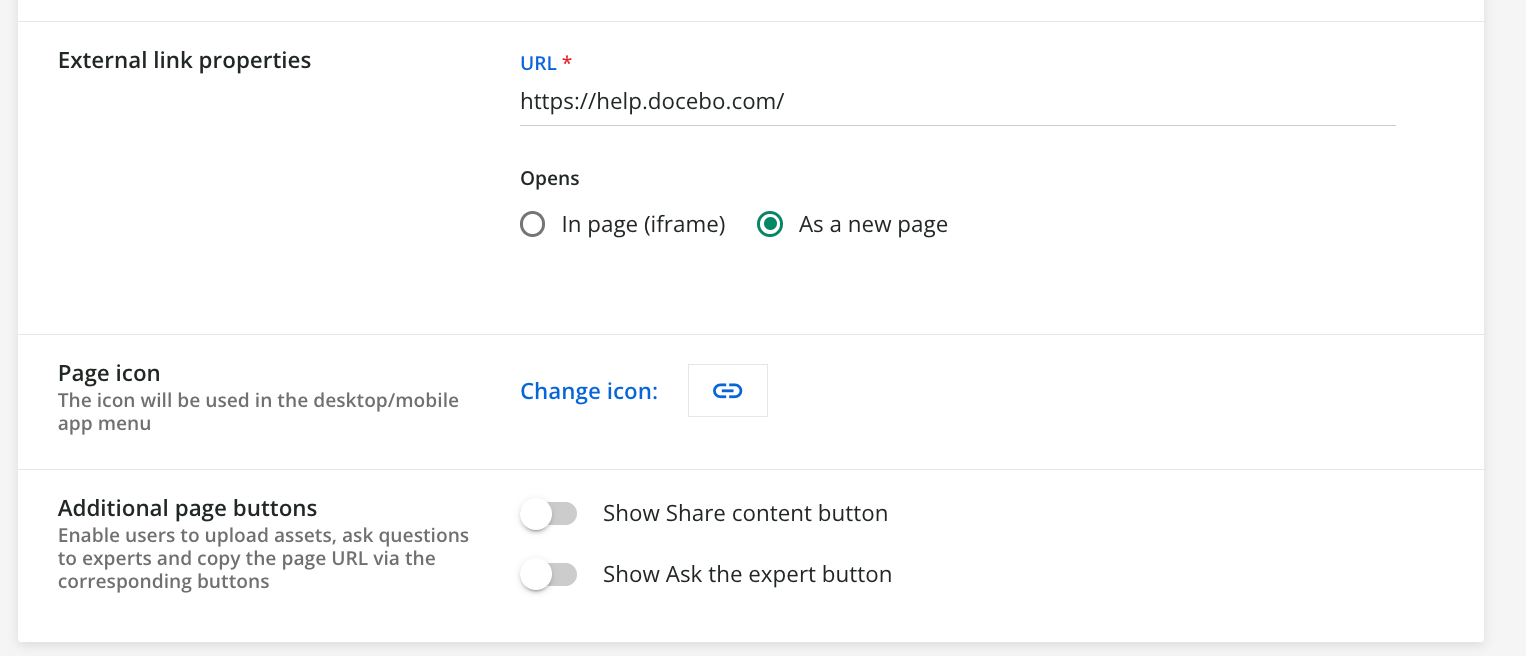
Task: Click the "Change icon:" link
Action: [589, 391]
